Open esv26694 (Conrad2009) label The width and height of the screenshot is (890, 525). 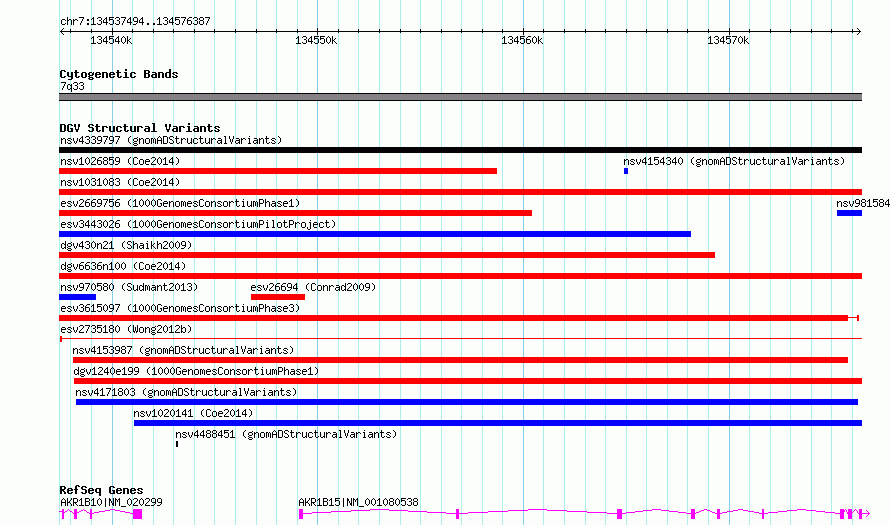click(313, 287)
